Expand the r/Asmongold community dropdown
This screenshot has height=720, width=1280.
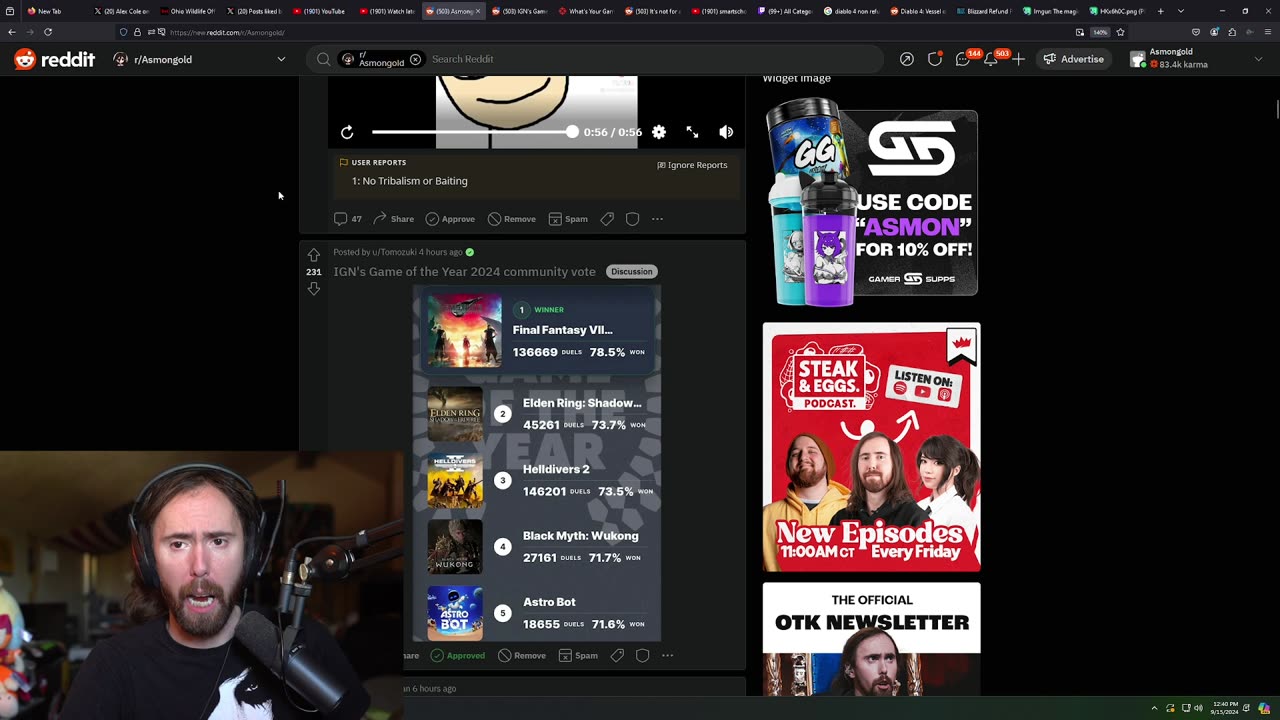(281, 59)
